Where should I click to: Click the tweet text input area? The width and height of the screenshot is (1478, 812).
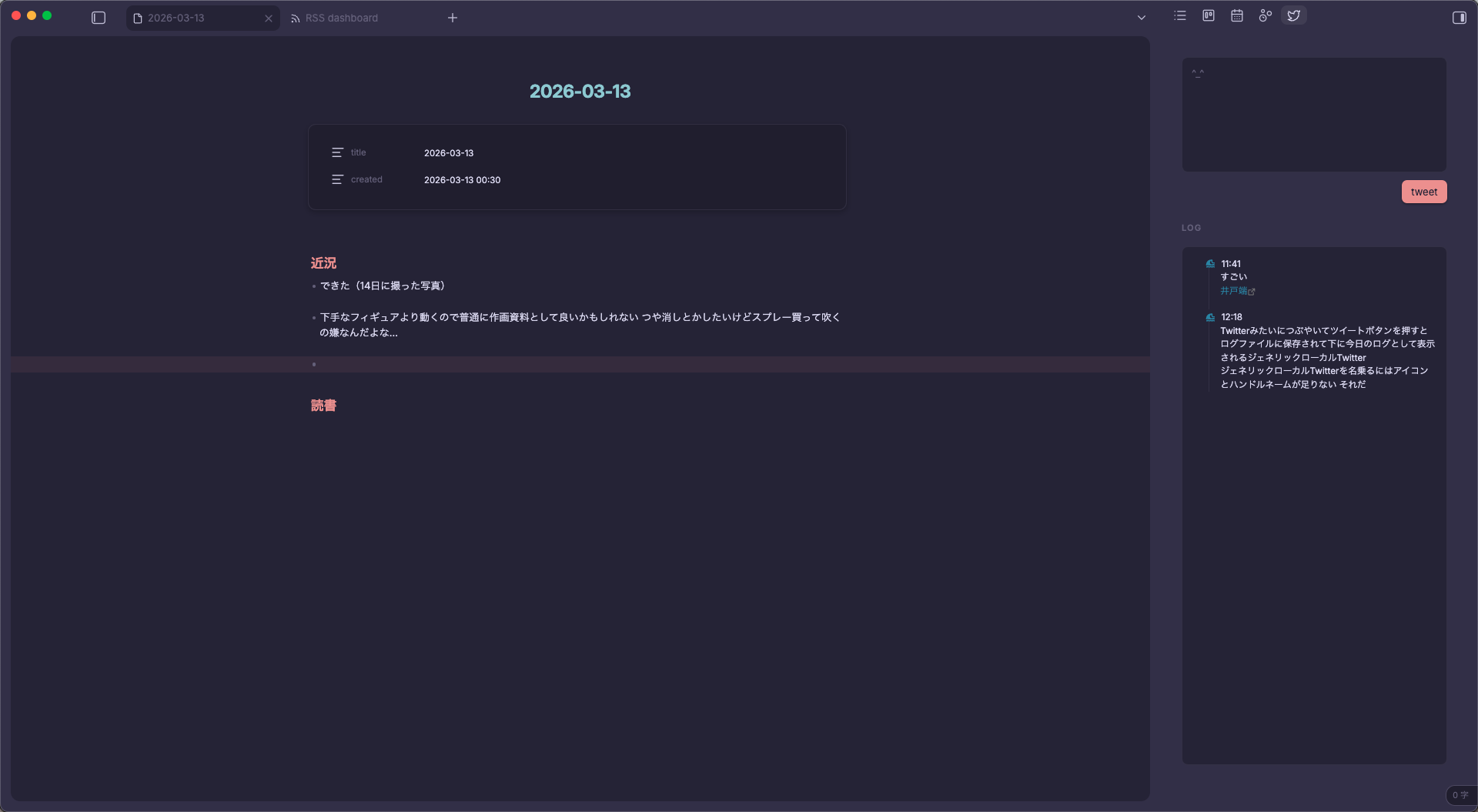pos(1313,115)
